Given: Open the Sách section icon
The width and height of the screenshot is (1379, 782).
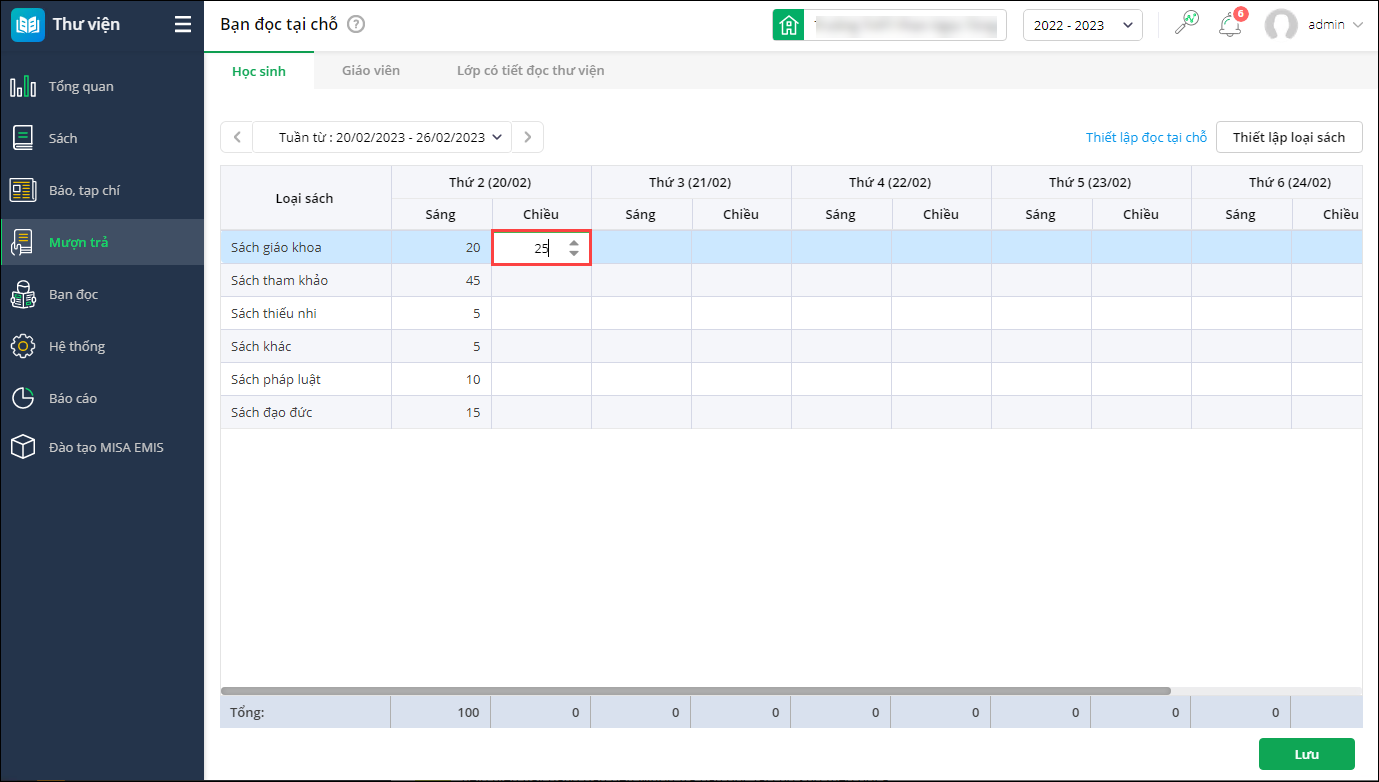Looking at the screenshot, I should pyautogui.click(x=23, y=138).
